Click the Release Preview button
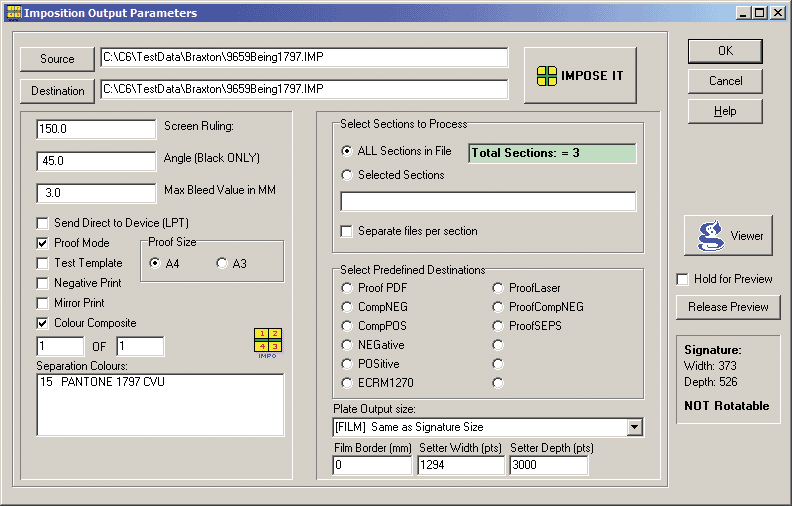792x506 pixels. point(728,307)
